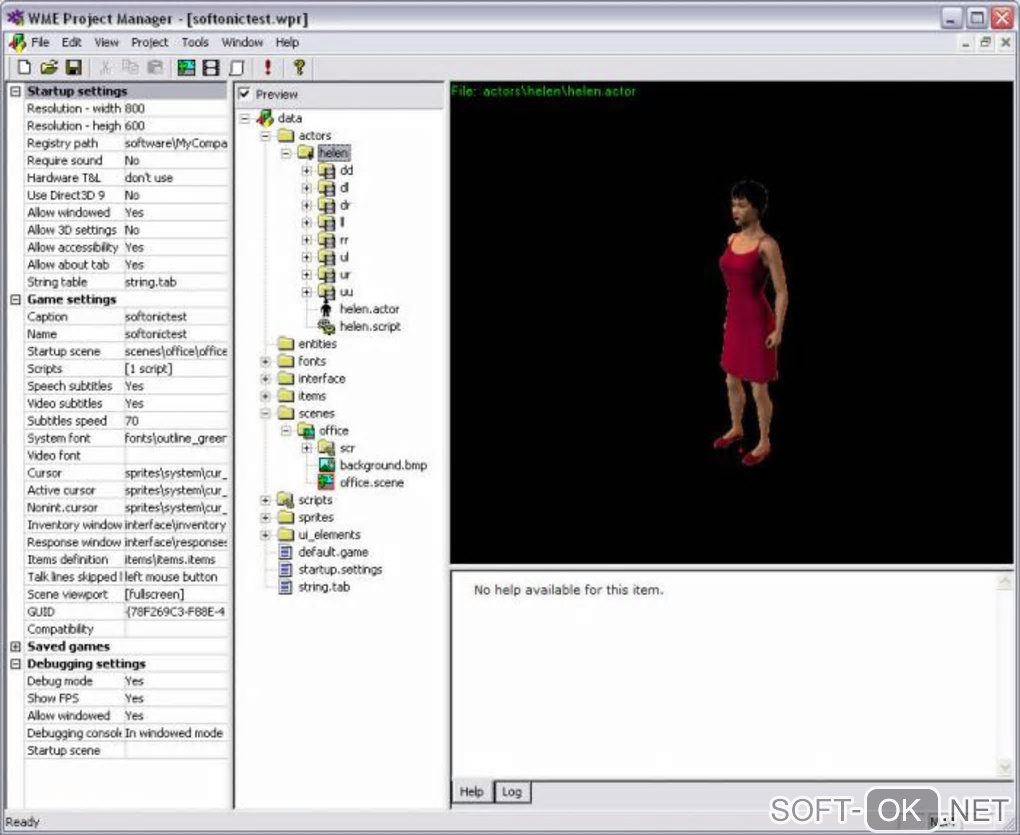Select the helen.script file icon
The image size is (1020, 835).
click(x=326, y=326)
